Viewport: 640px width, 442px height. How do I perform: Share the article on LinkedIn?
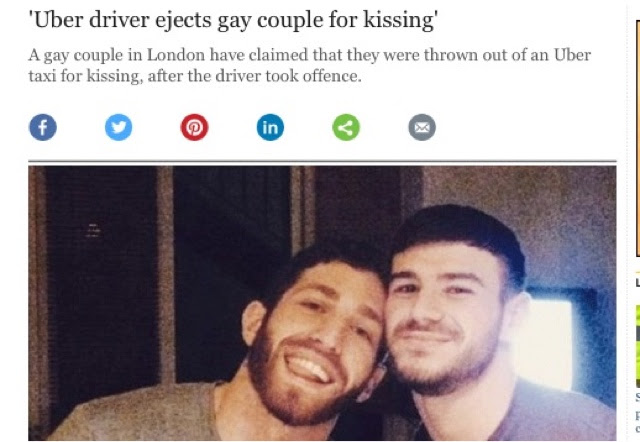[270, 127]
